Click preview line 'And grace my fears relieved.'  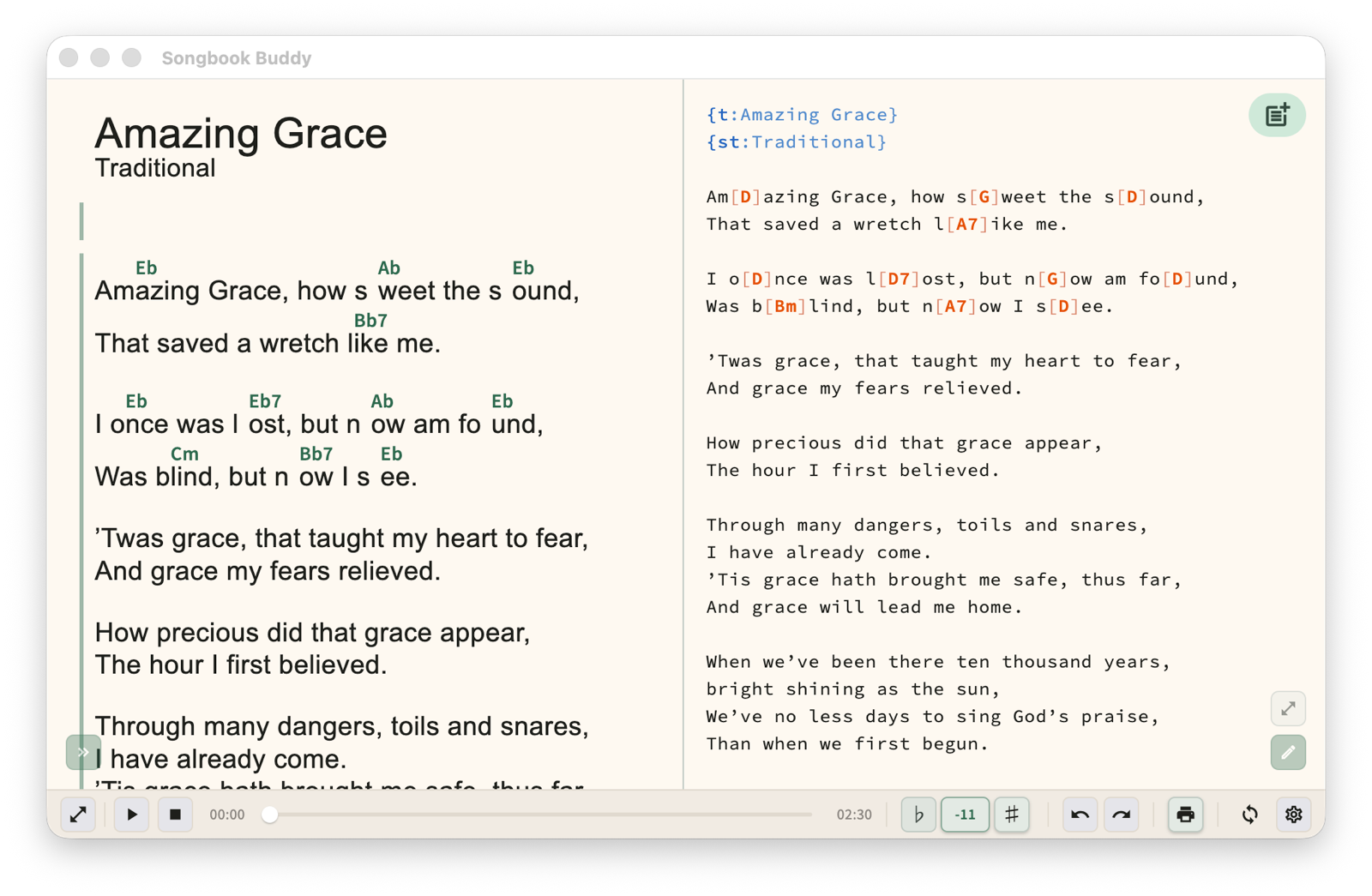268,571
